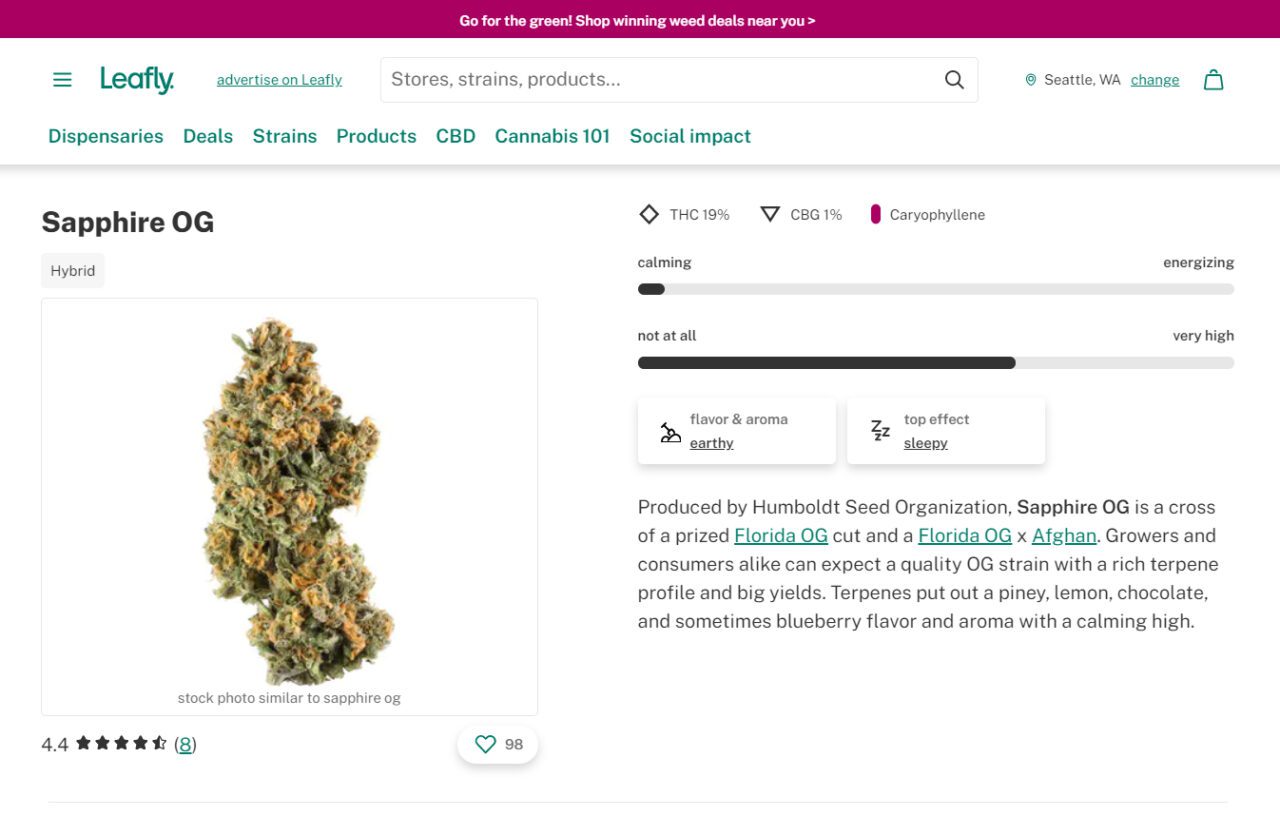
Task: Open the Cannabis 101 page
Action: coord(552,136)
